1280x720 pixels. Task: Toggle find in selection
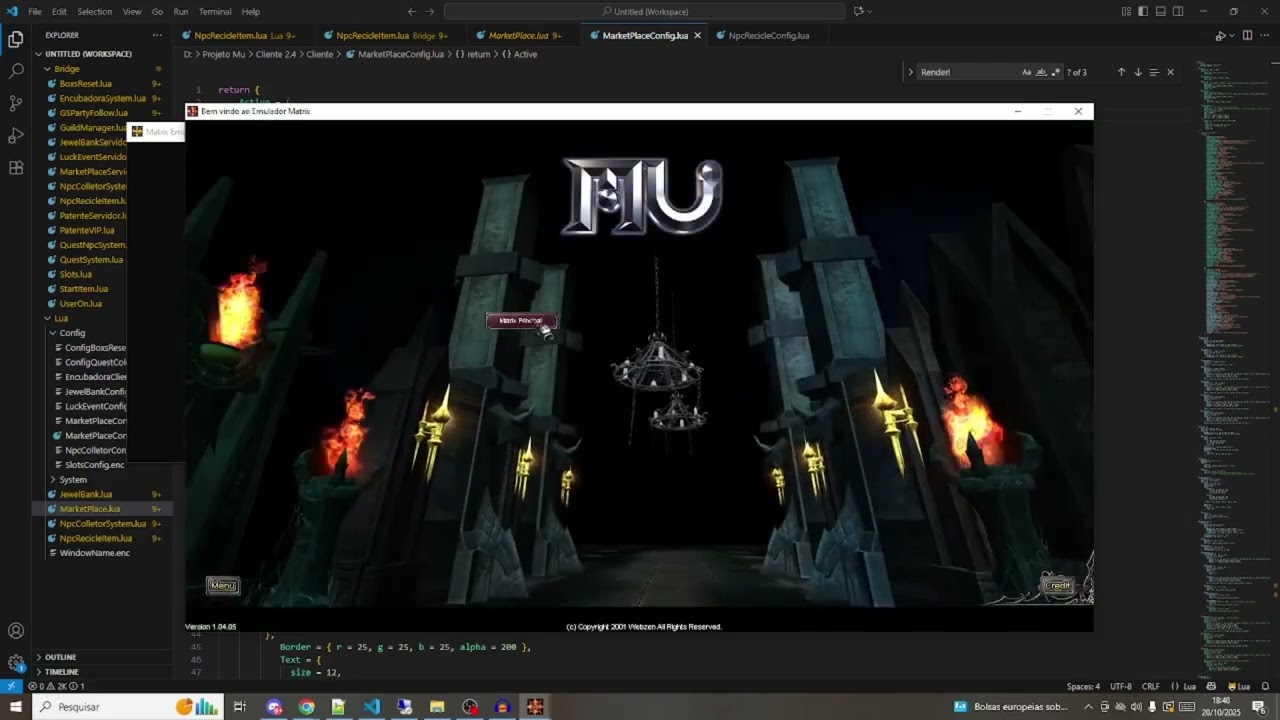tap(1154, 72)
